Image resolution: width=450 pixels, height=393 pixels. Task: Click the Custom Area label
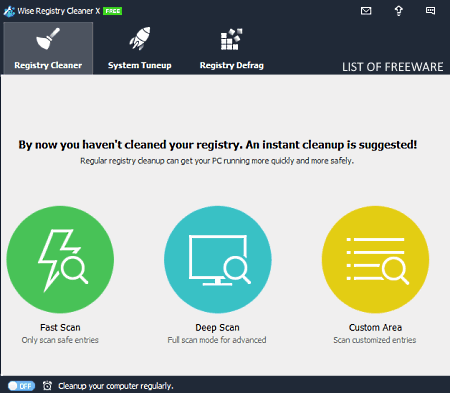coord(375,327)
